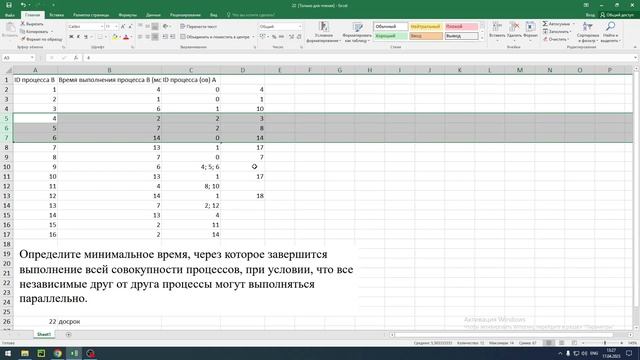
Task: Click the zoom slider in status bar
Action: (605, 343)
